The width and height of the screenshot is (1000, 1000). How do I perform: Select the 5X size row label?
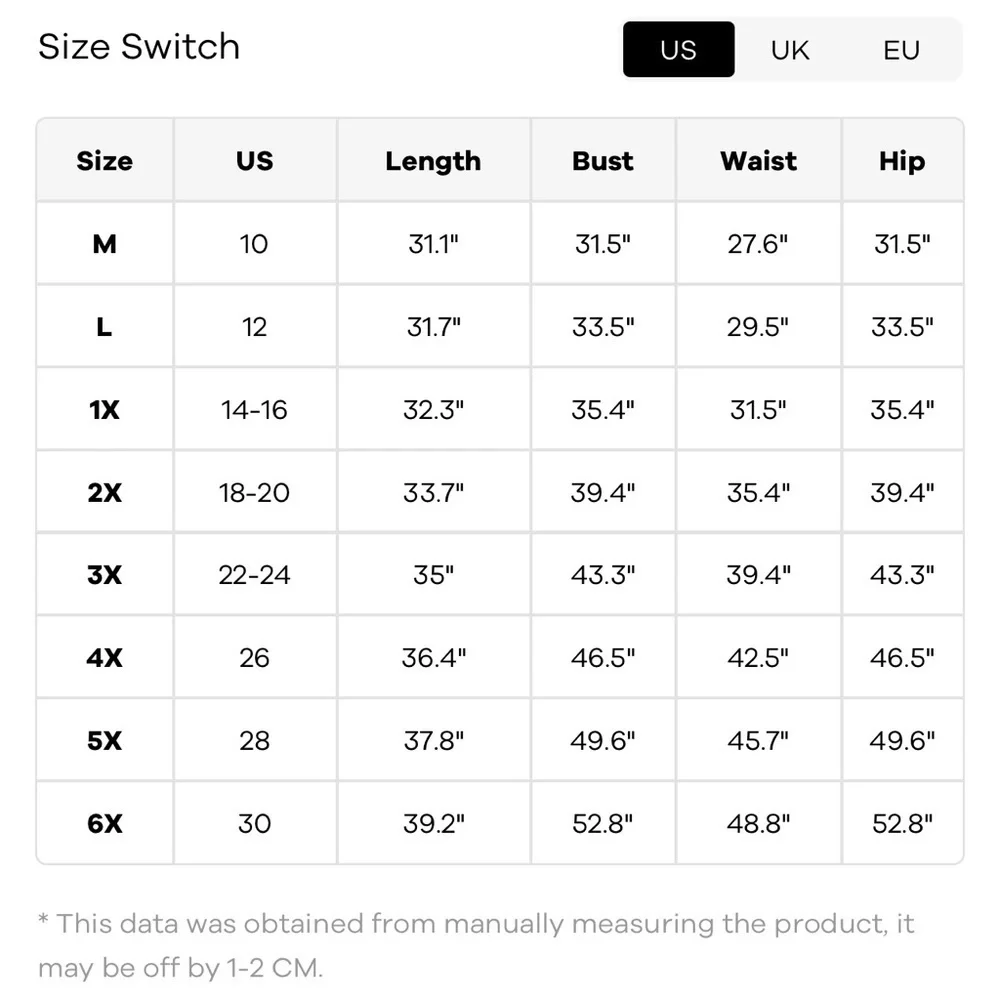tap(104, 741)
